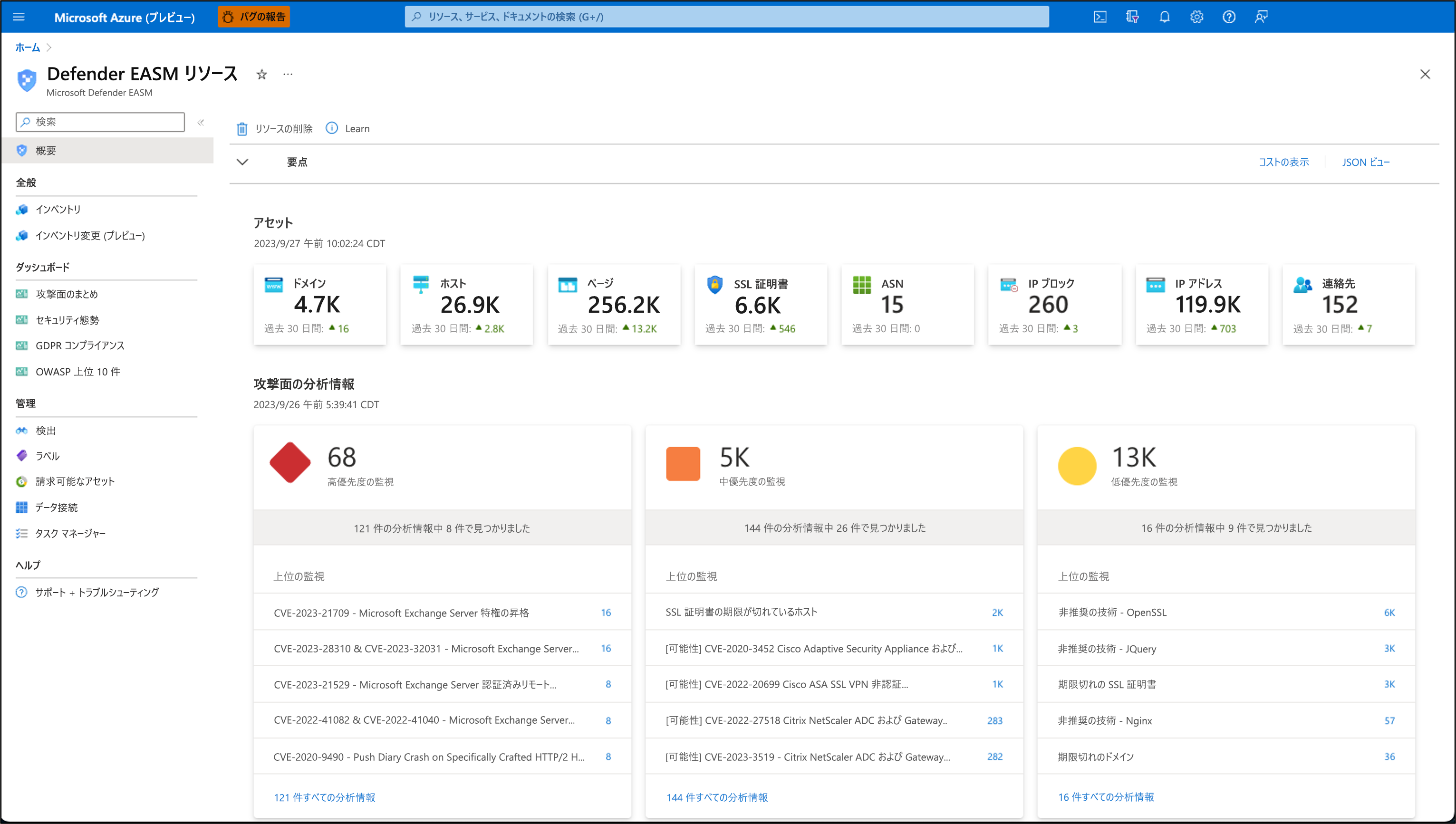Open 非推奨の技術 - OpenSSL row
Image resolution: width=1456 pixels, height=824 pixels.
(1226, 613)
